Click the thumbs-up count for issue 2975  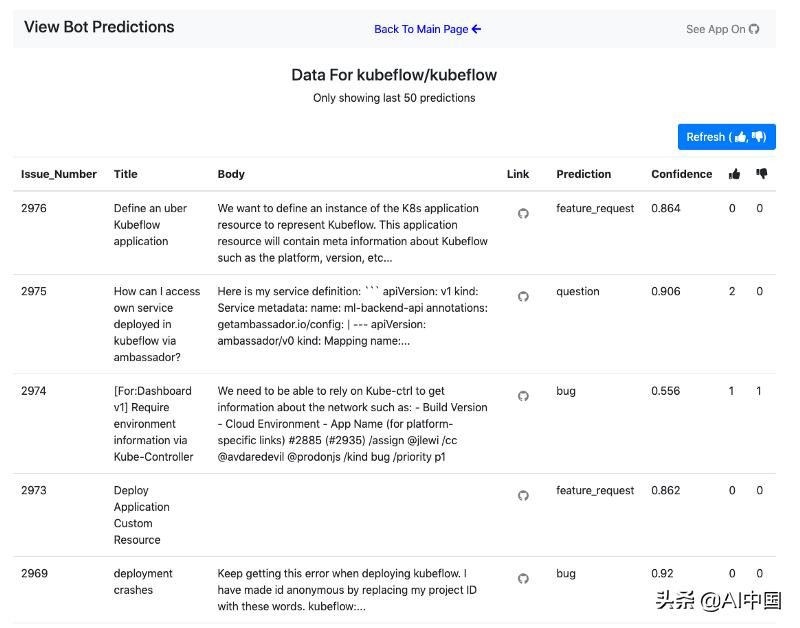tap(732, 292)
